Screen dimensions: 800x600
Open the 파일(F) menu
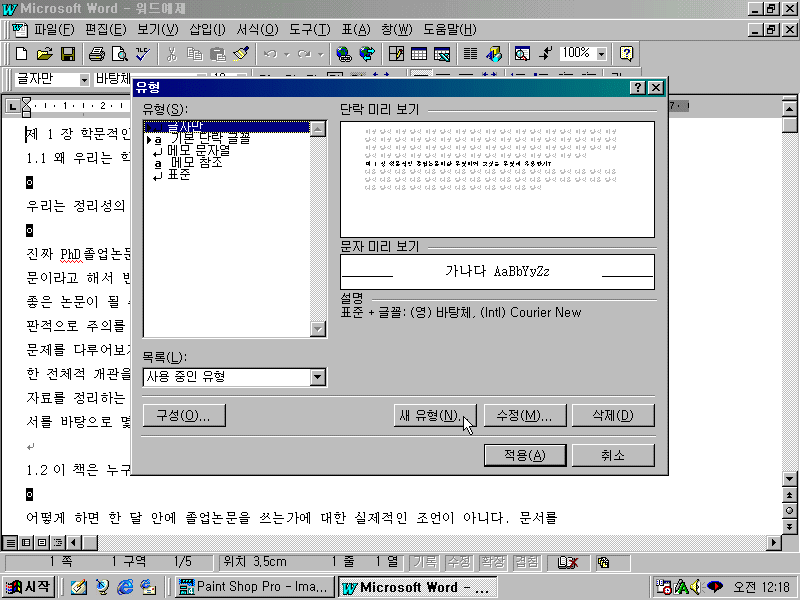pos(54,30)
